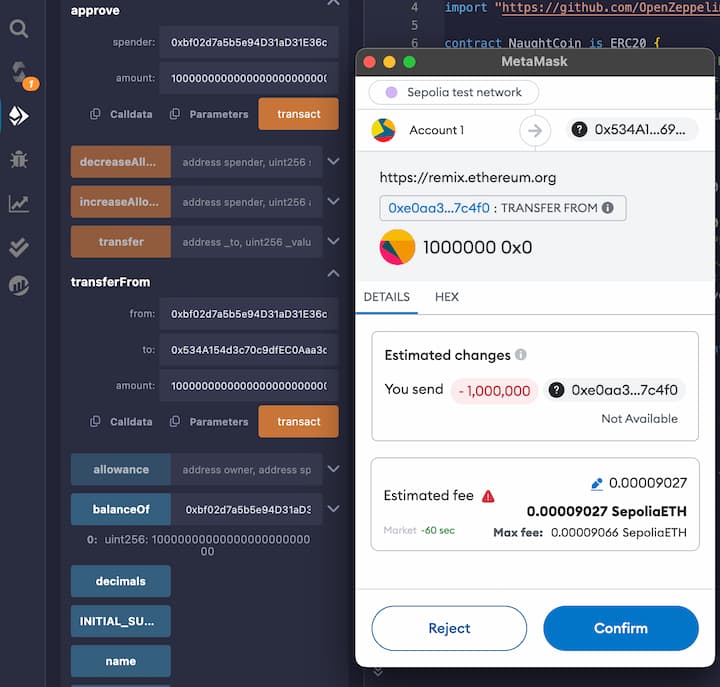Open Solidity compiler icon with badge
This screenshot has width=720, height=687.
point(23,75)
